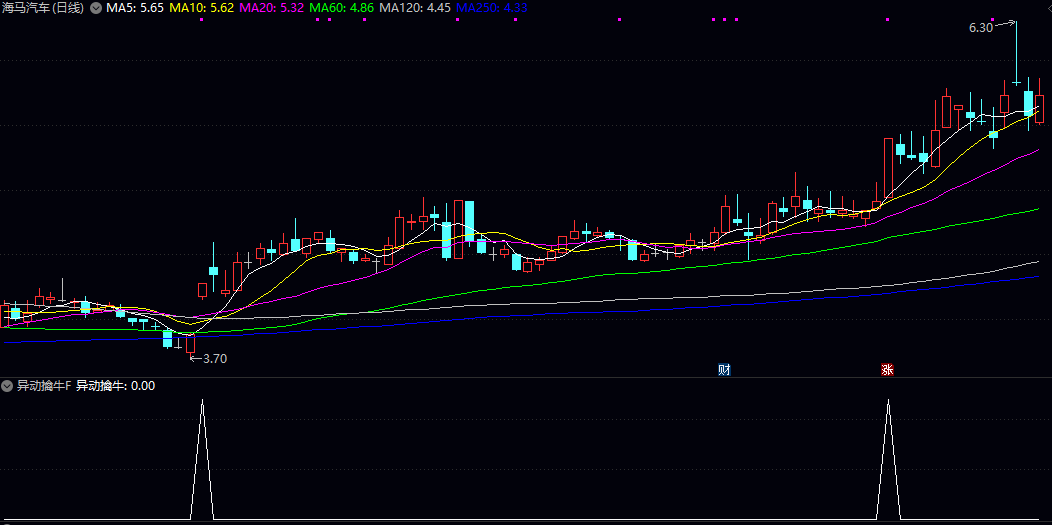Screen dimensions: 1052x525
Task: Click the 财 financial report marker
Action: [724, 369]
